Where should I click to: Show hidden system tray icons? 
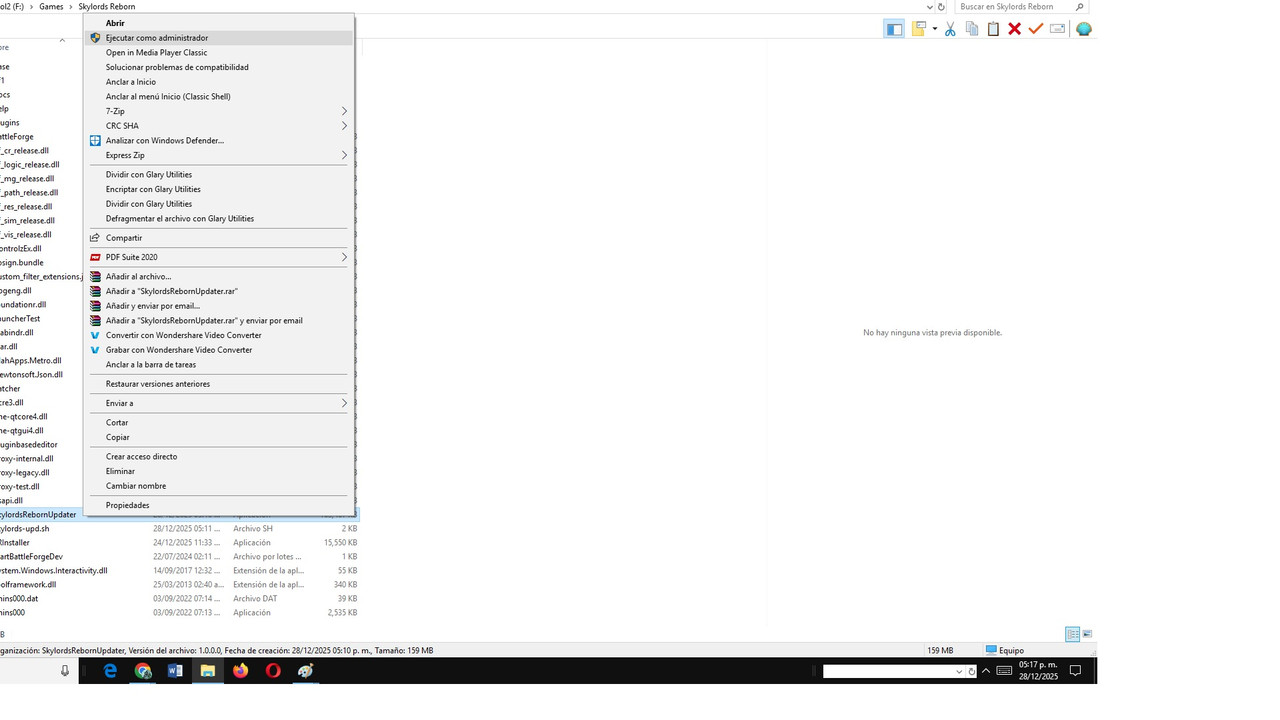click(987, 671)
